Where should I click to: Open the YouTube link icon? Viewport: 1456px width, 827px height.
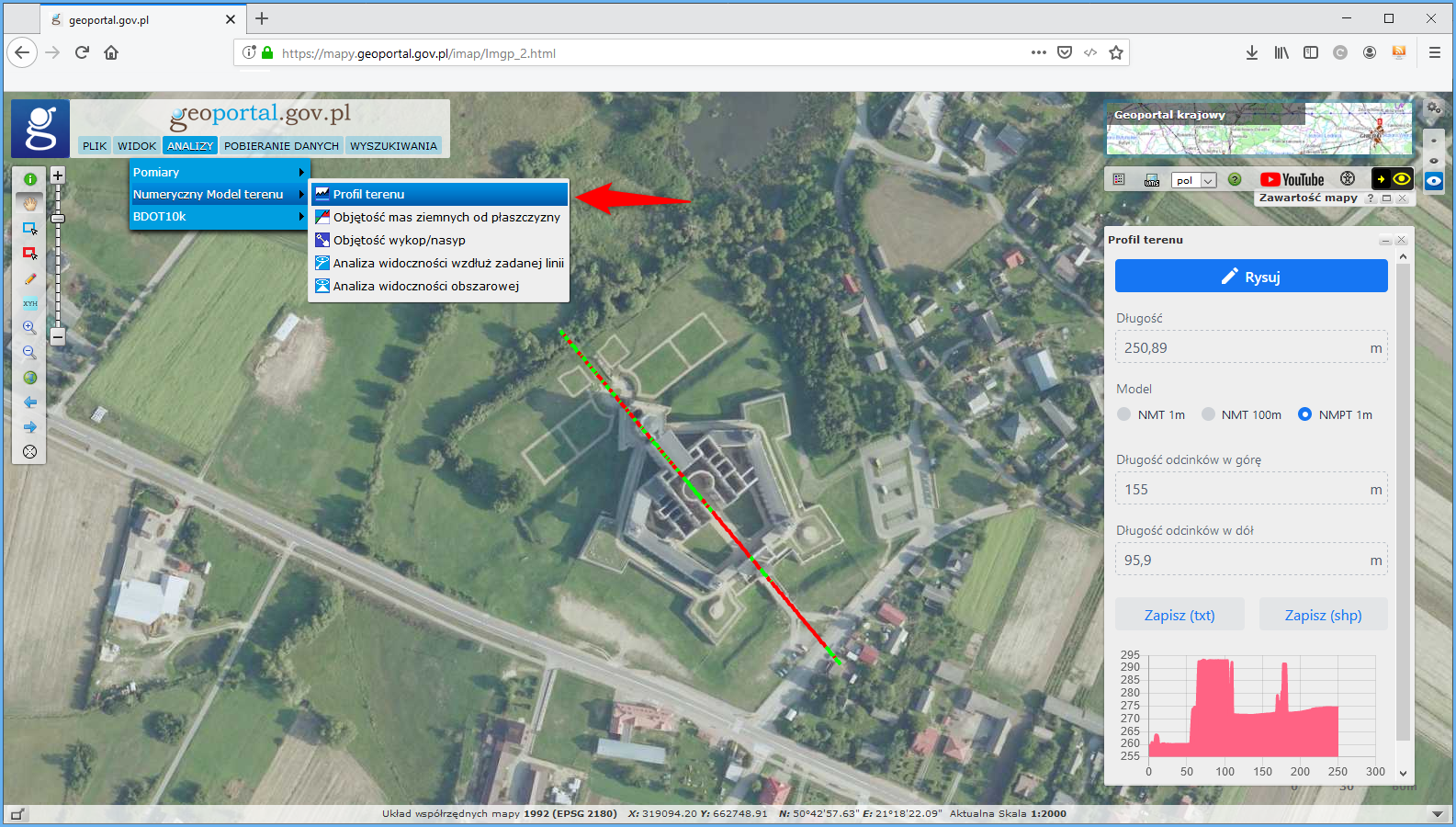(1292, 180)
